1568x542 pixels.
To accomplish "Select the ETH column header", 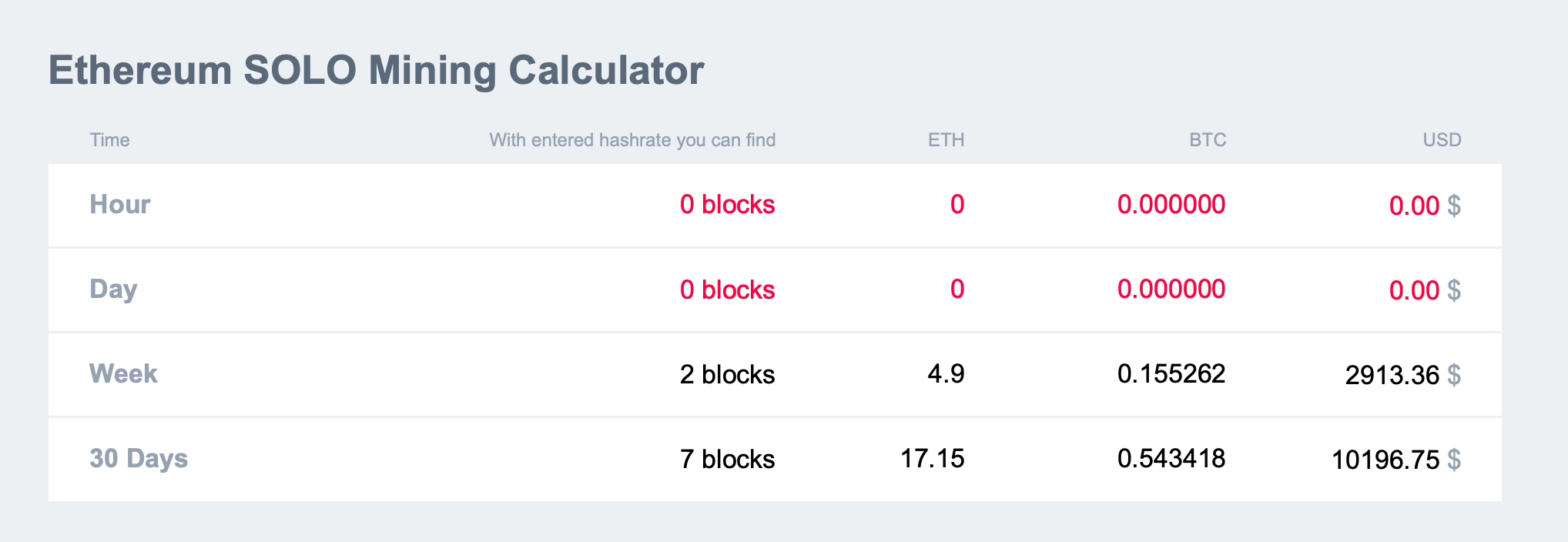I will [946, 140].
